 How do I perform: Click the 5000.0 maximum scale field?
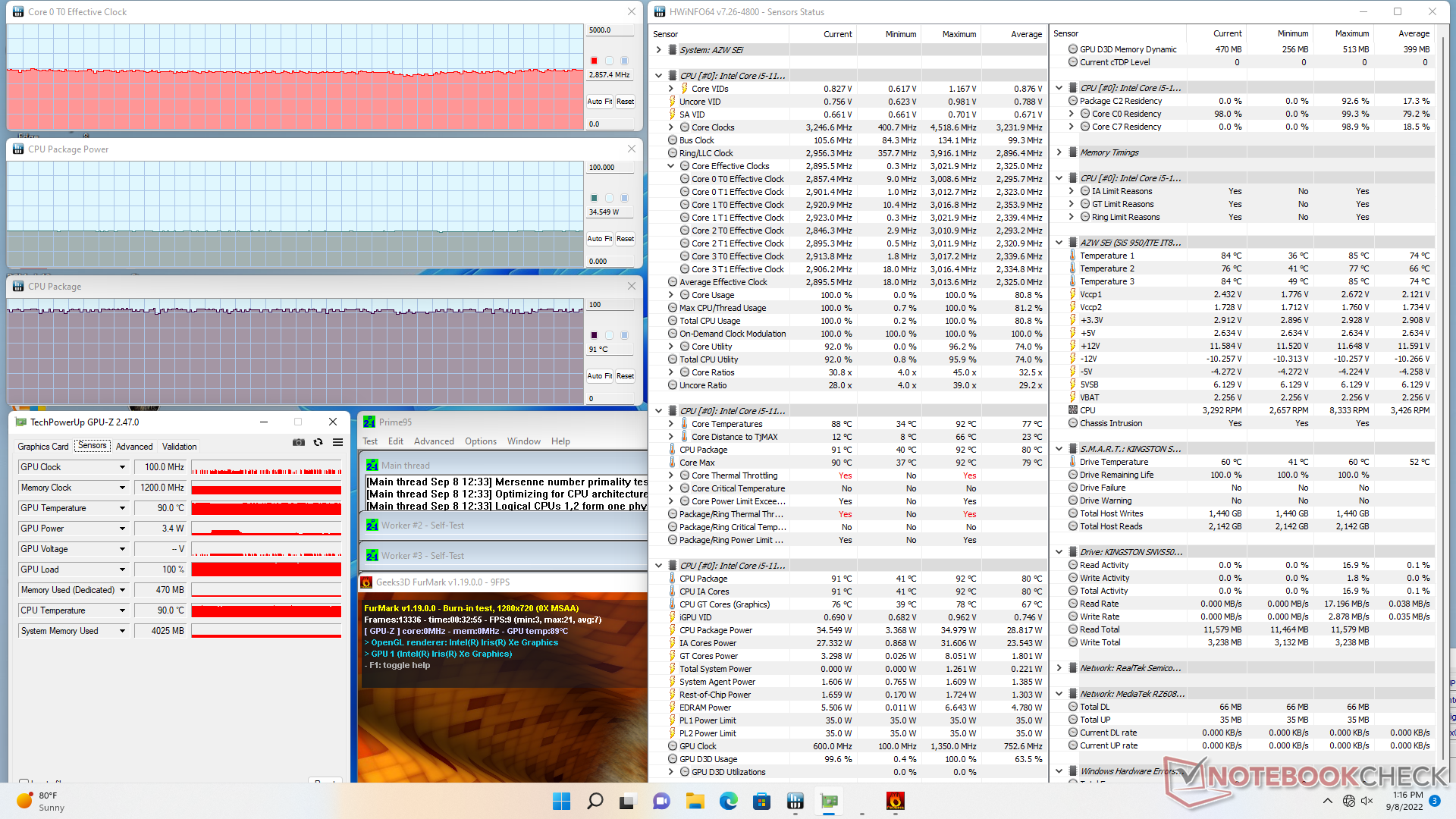tap(610, 30)
